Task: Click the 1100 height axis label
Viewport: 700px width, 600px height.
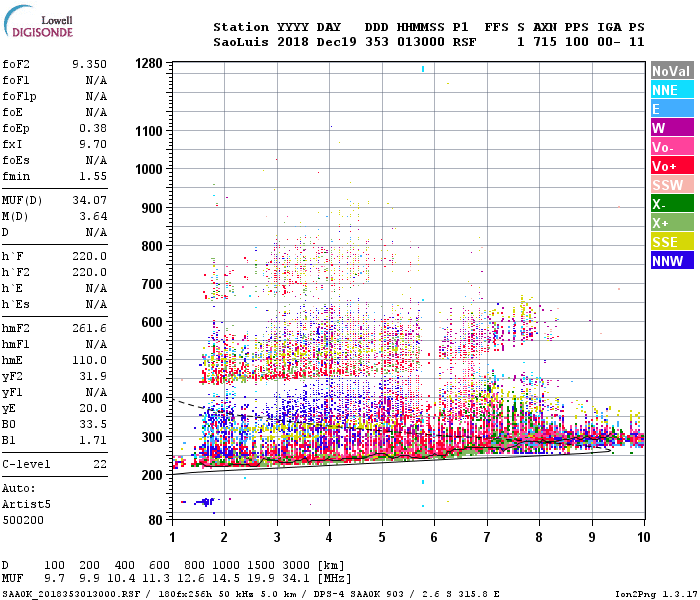Action: 149,131
